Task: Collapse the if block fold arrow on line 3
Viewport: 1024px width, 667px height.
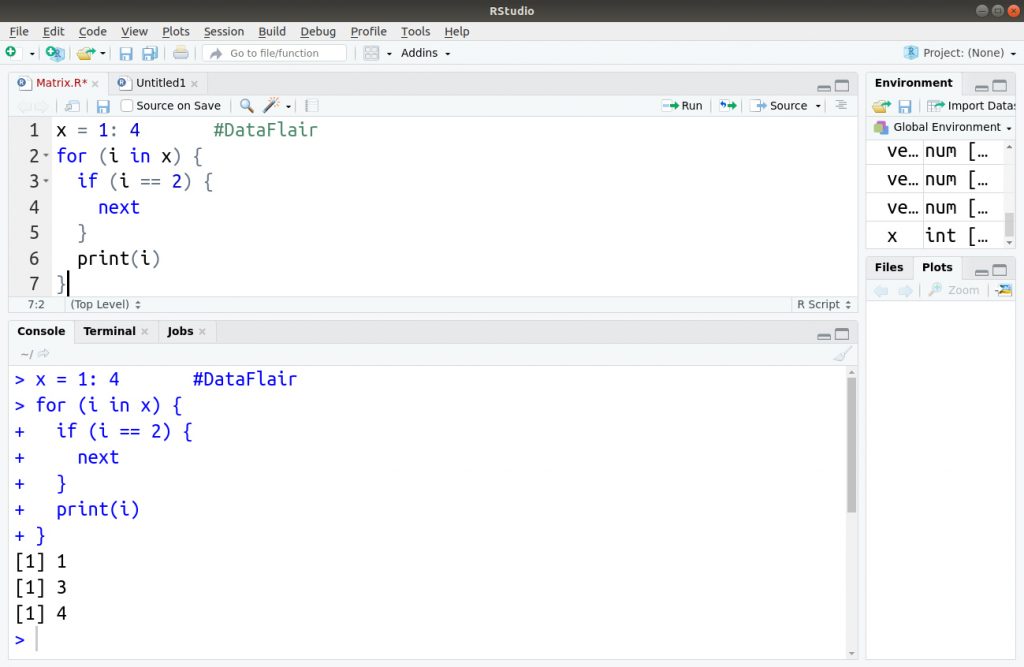Action: [x=46, y=181]
